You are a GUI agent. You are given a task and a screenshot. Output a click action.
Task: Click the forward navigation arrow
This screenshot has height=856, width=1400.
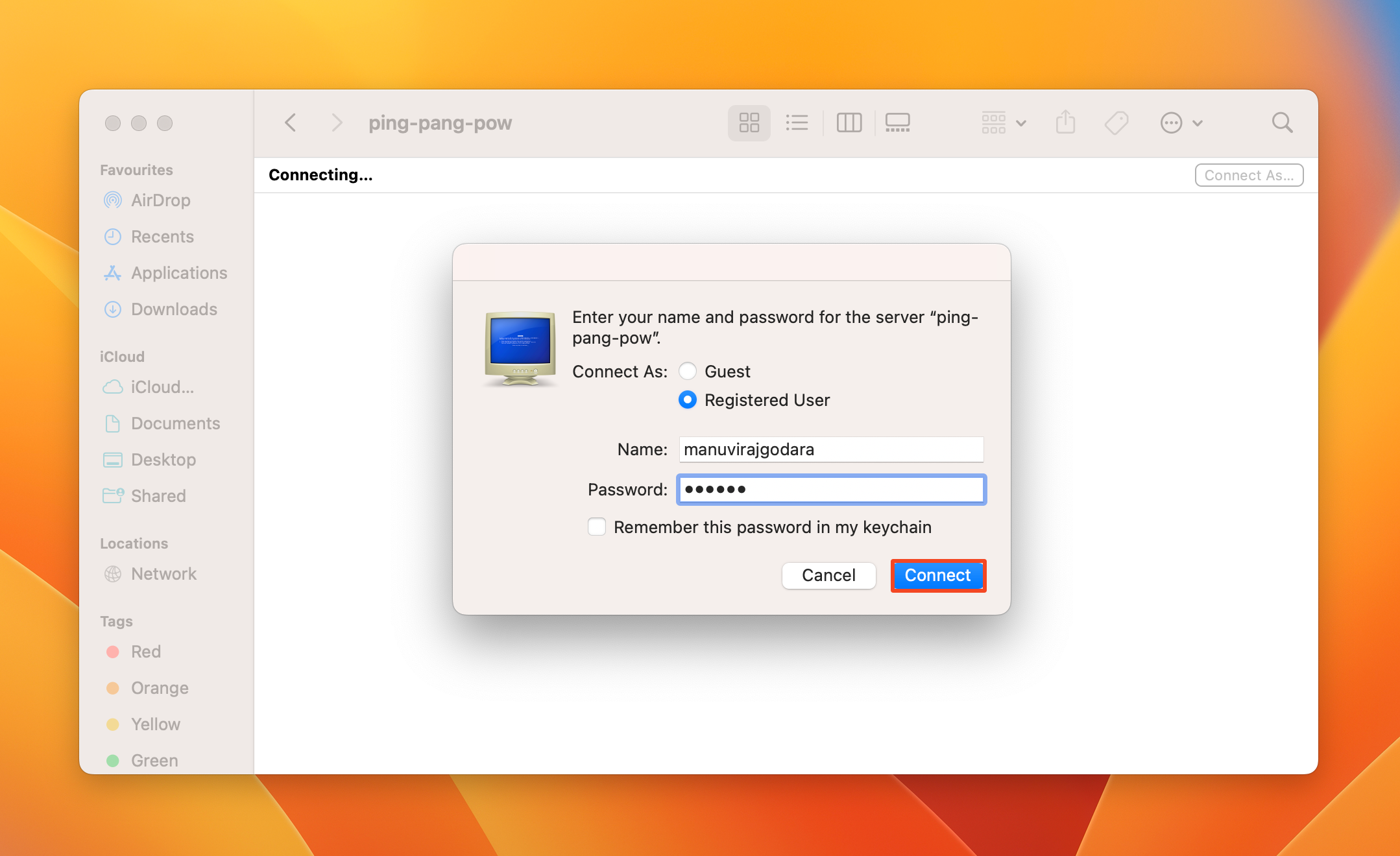[334, 123]
